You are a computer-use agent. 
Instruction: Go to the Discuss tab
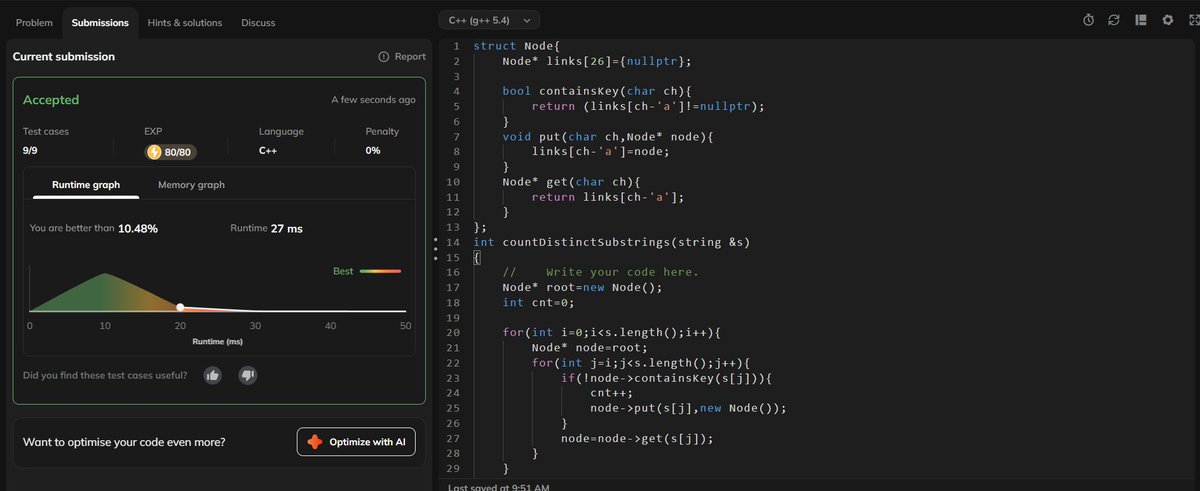(258, 22)
